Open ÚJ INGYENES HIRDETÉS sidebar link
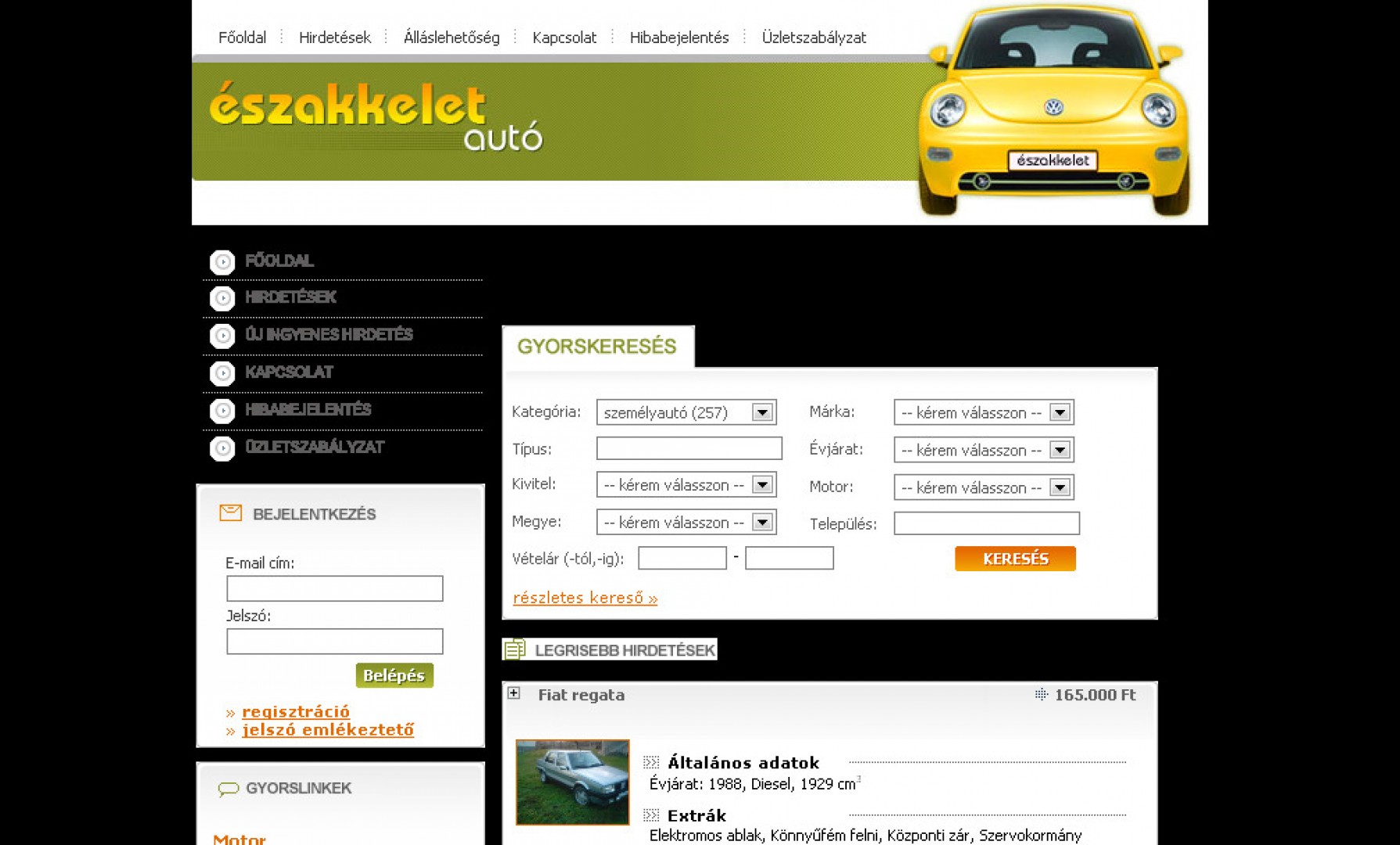The height and width of the screenshot is (845, 1400). click(x=329, y=335)
